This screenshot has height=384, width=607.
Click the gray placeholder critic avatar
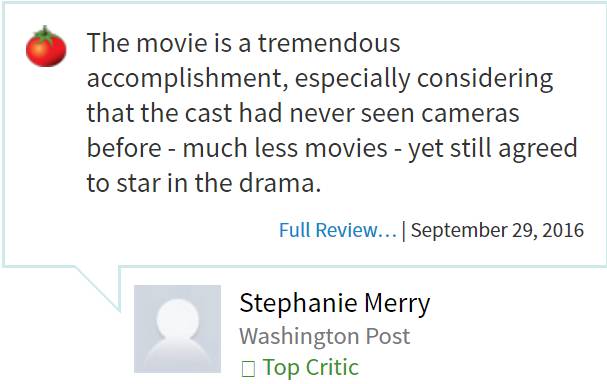(x=177, y=329)
